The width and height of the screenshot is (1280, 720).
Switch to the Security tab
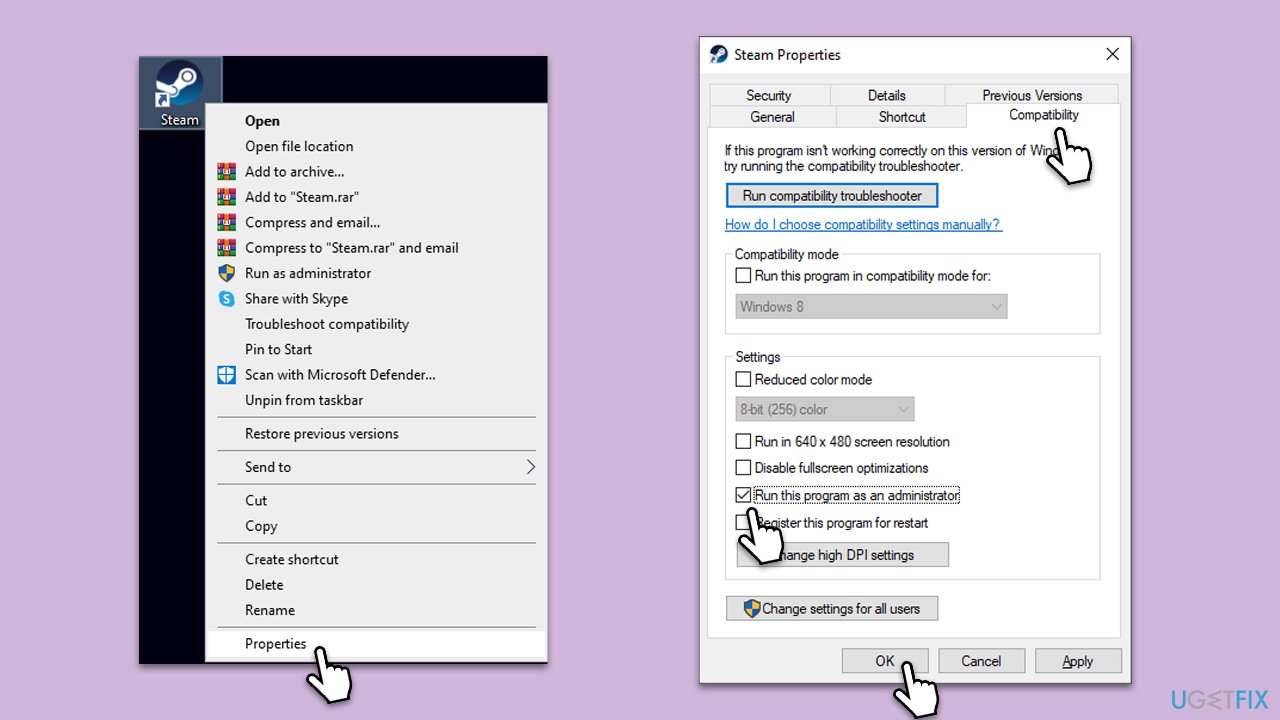[769, 95]
